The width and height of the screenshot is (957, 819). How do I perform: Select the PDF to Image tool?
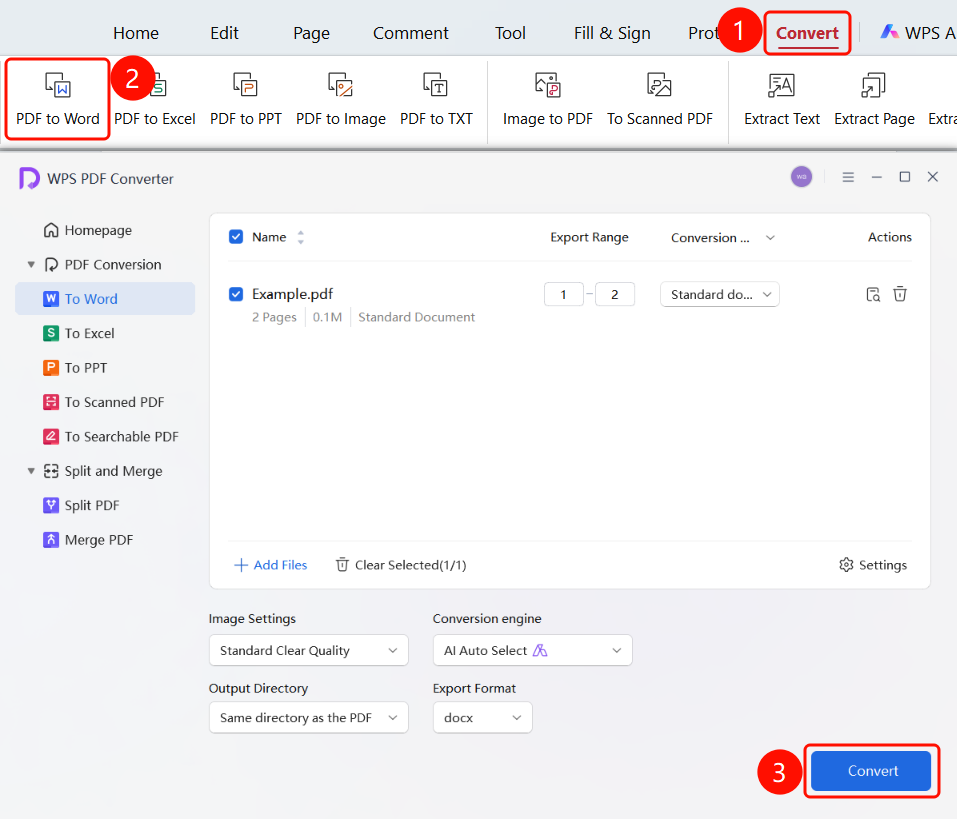coord(341,98)
